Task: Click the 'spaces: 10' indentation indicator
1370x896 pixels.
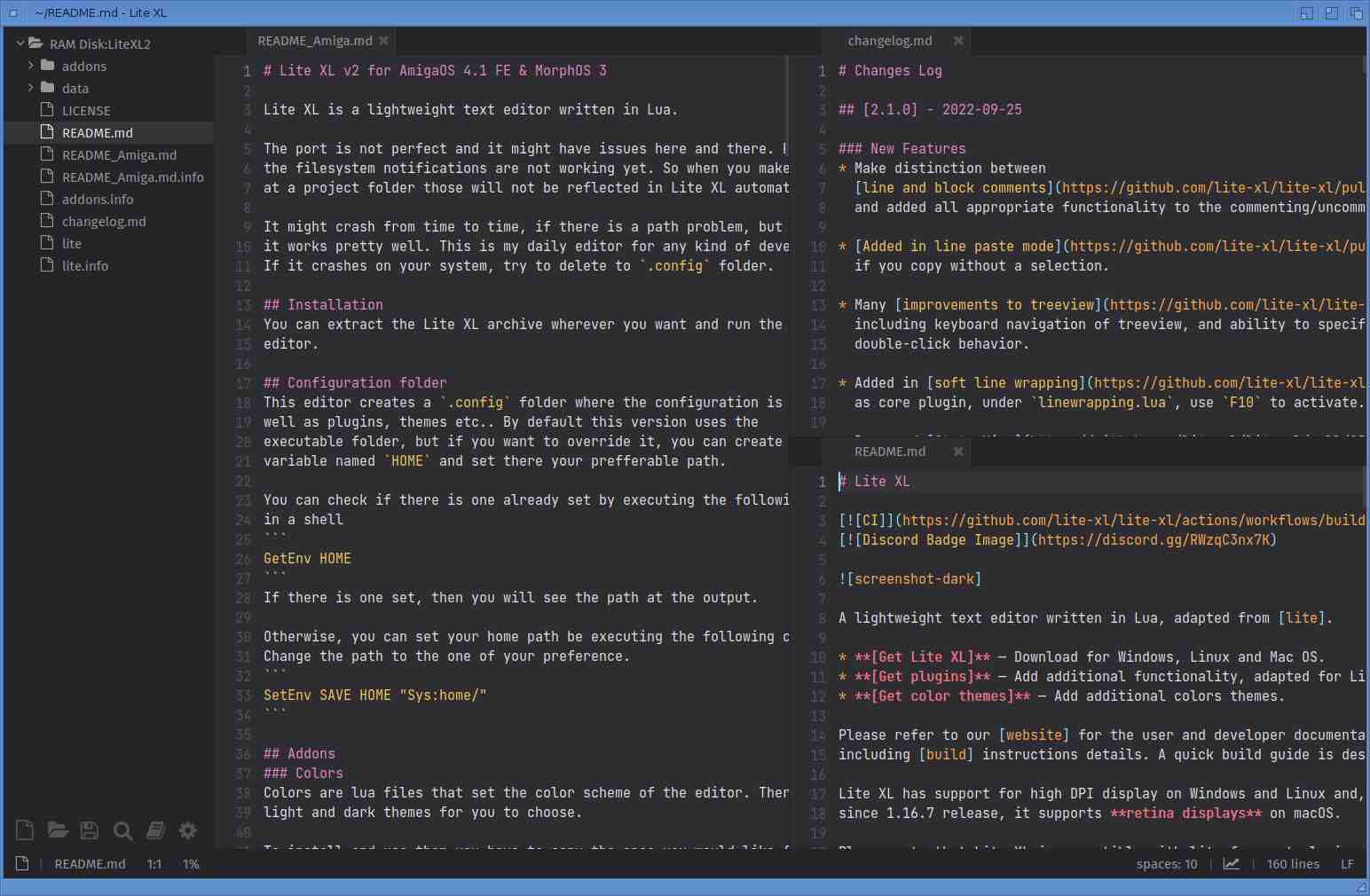Action: [x=1166, y=864]
